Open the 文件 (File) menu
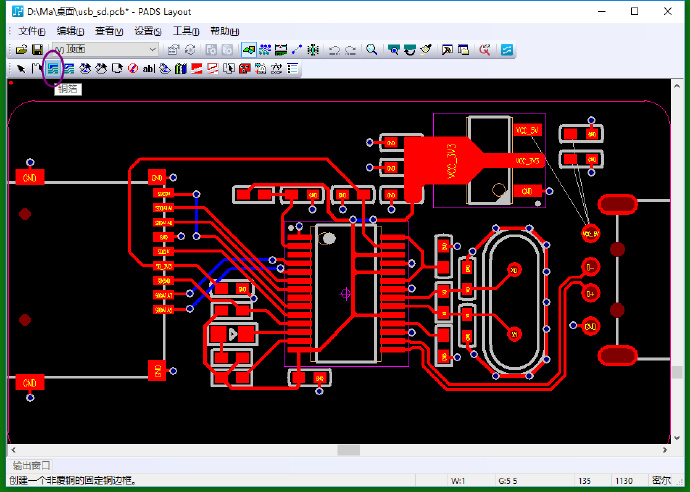 [32, 31]
